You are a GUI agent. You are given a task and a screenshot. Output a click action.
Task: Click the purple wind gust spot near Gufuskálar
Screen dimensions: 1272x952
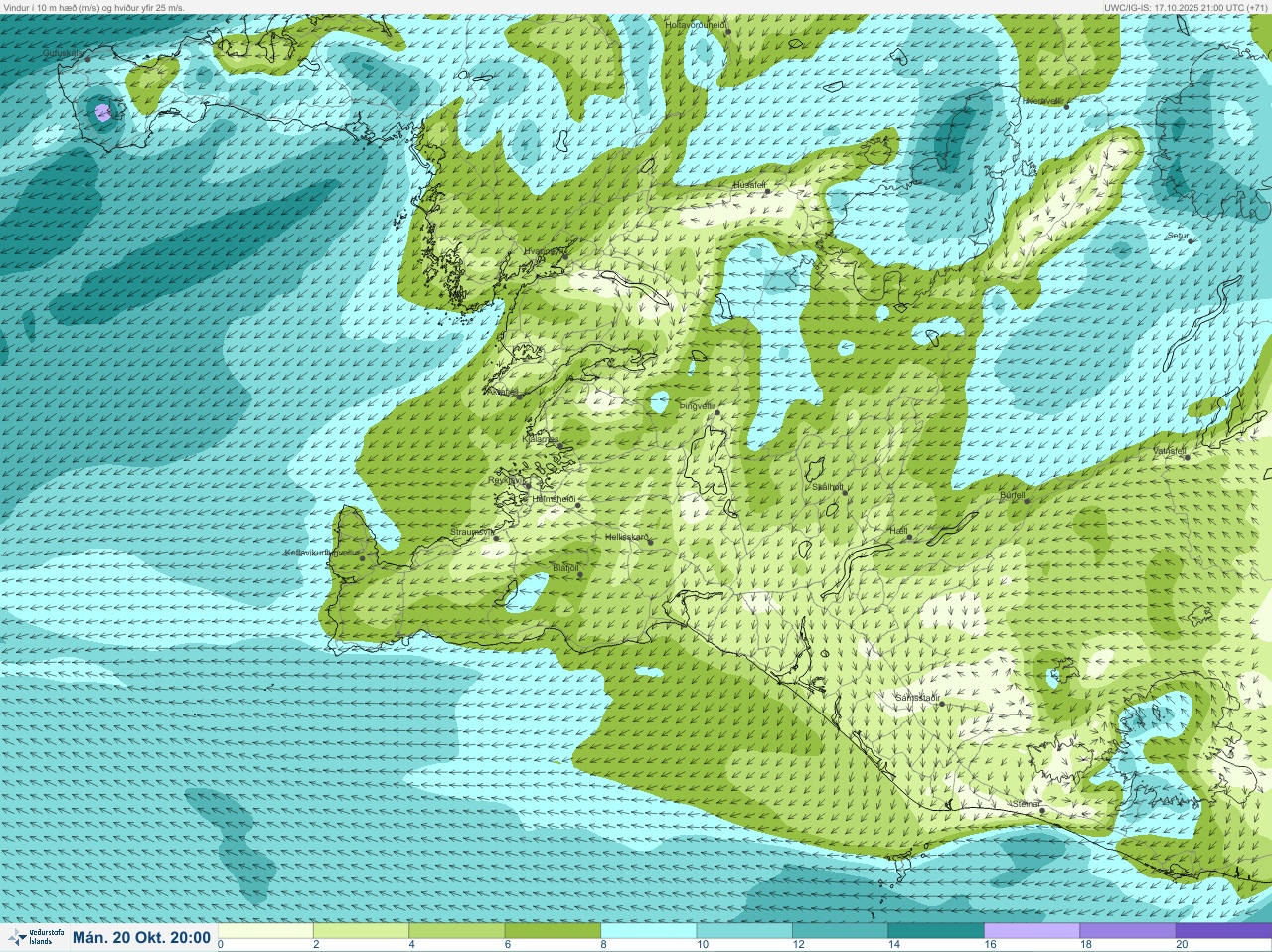(102, 112)
